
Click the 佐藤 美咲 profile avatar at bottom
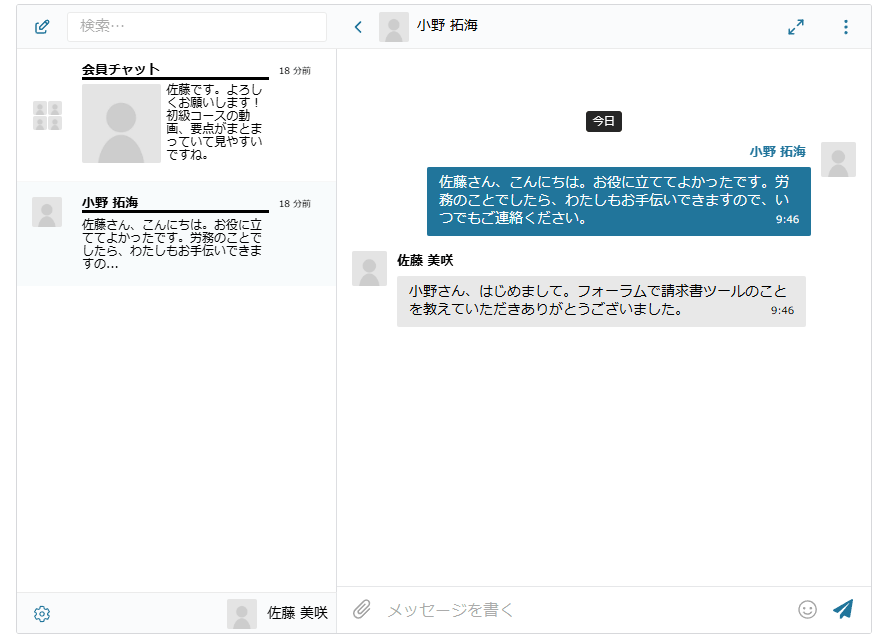point(242,614)
